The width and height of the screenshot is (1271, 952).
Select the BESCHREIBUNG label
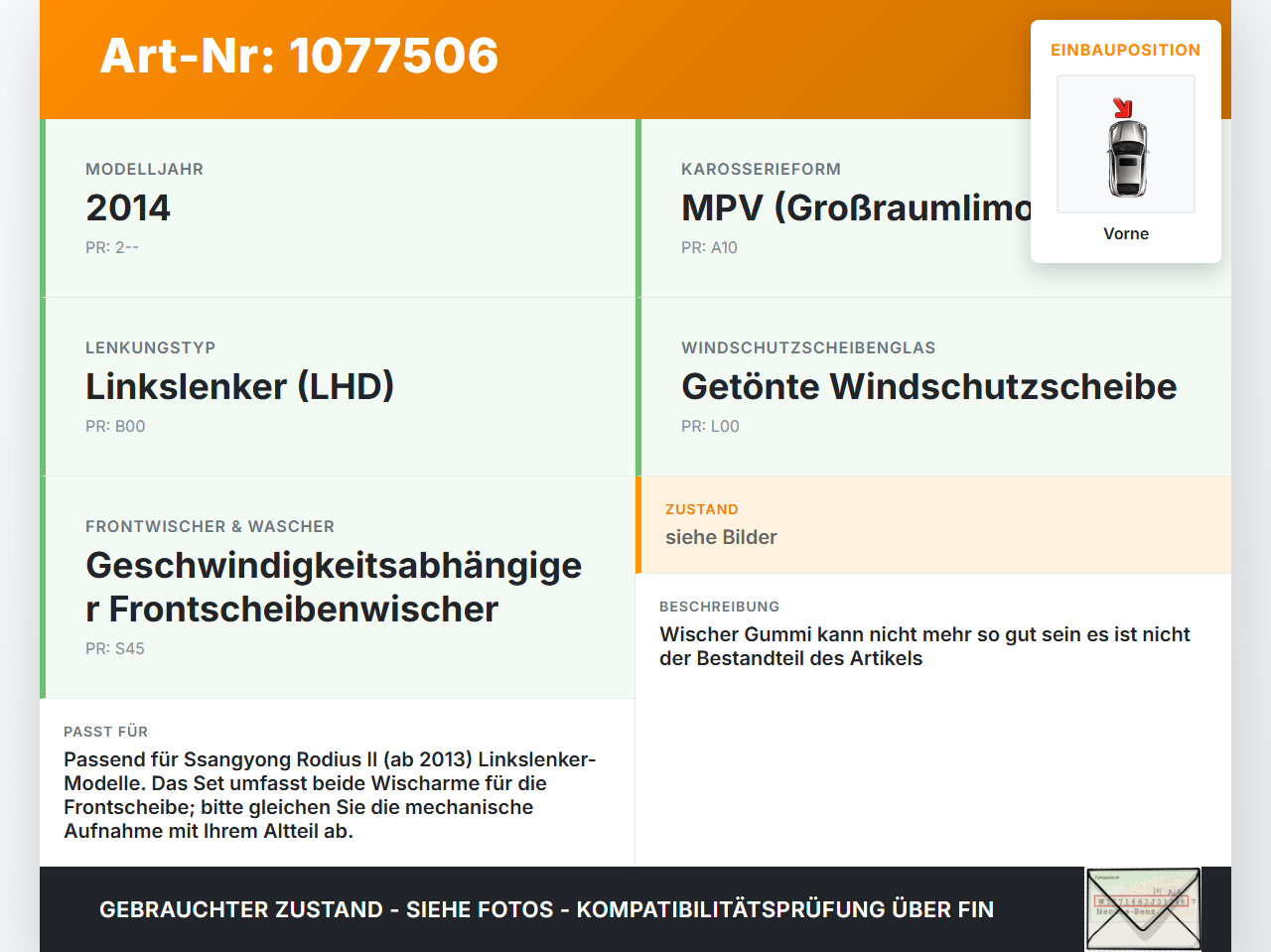tap(720, 607)
